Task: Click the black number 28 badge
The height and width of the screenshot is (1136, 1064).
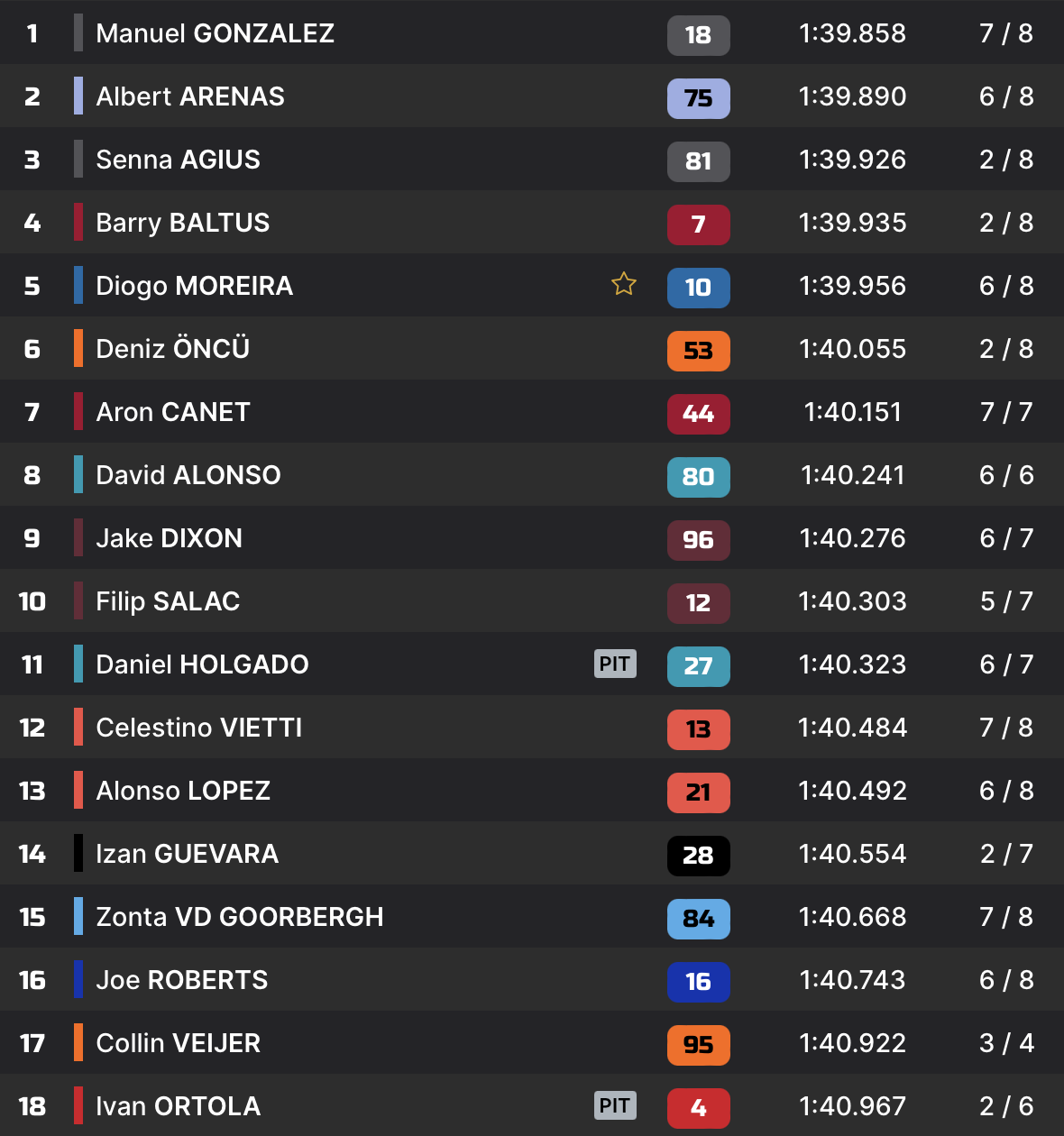Action: 698,856
